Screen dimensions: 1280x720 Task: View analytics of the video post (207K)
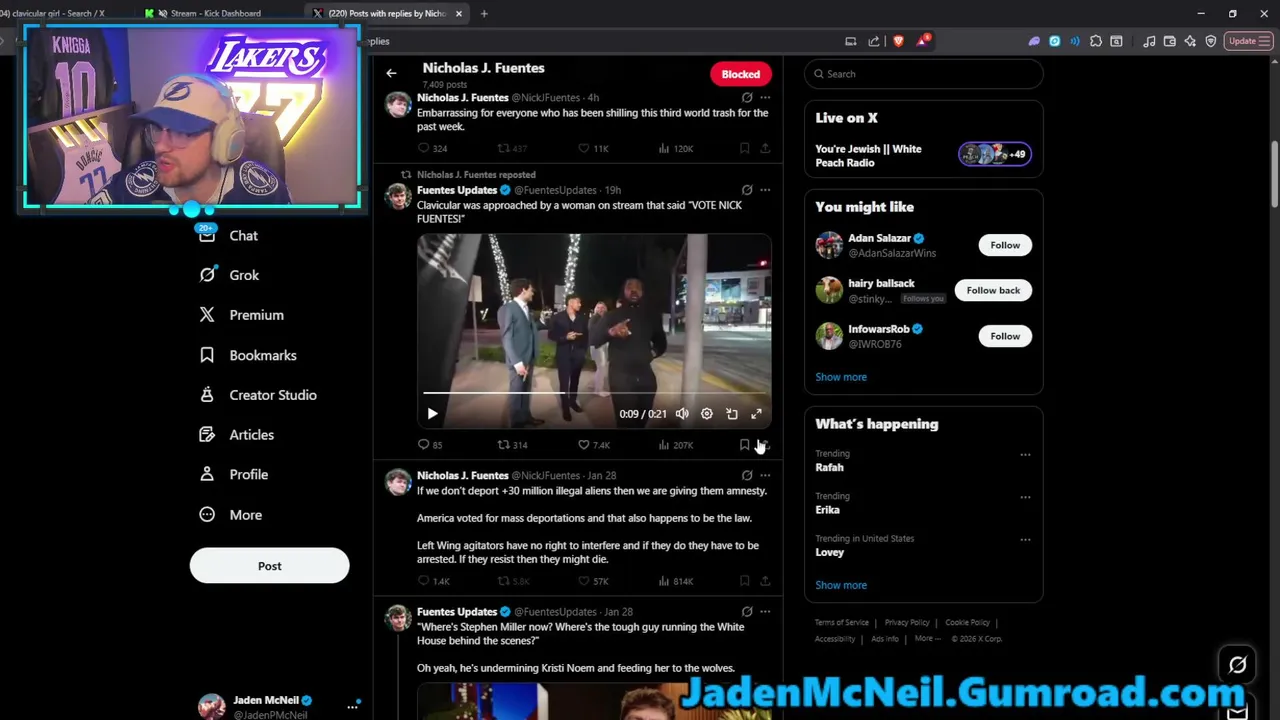[x=676, y=445]
